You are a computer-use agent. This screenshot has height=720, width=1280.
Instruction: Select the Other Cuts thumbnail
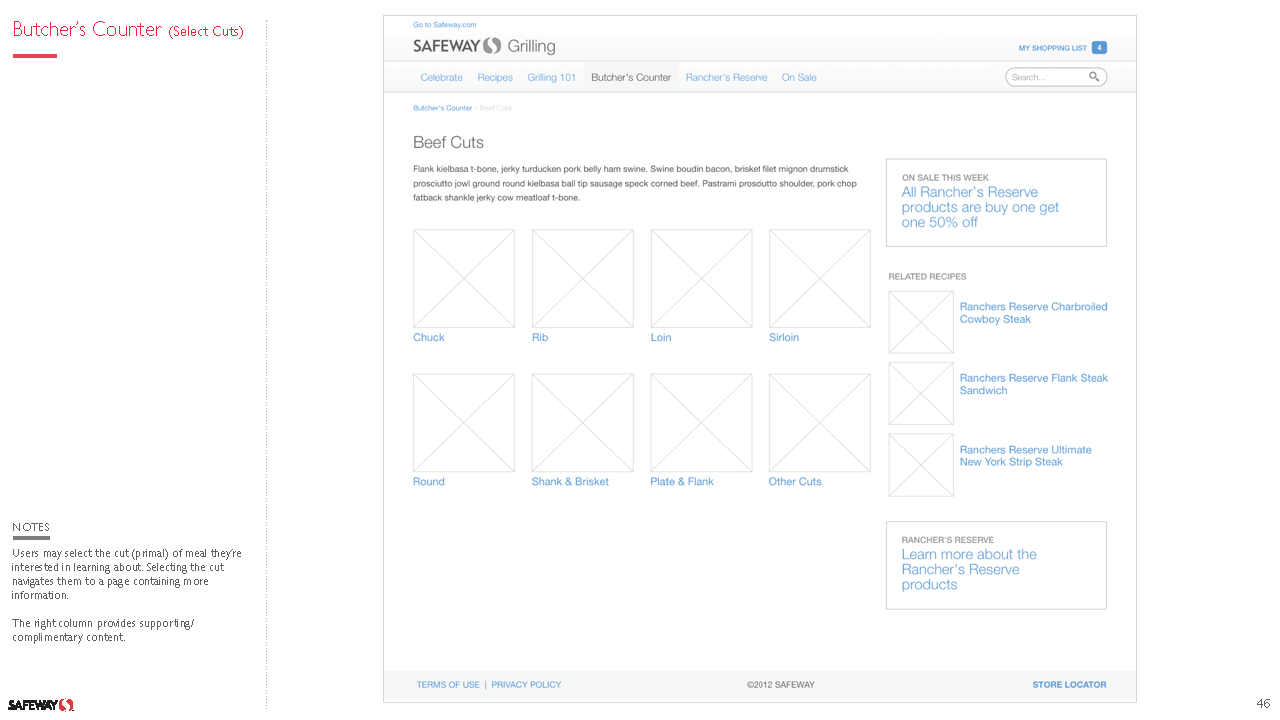(x=820, y=423)
